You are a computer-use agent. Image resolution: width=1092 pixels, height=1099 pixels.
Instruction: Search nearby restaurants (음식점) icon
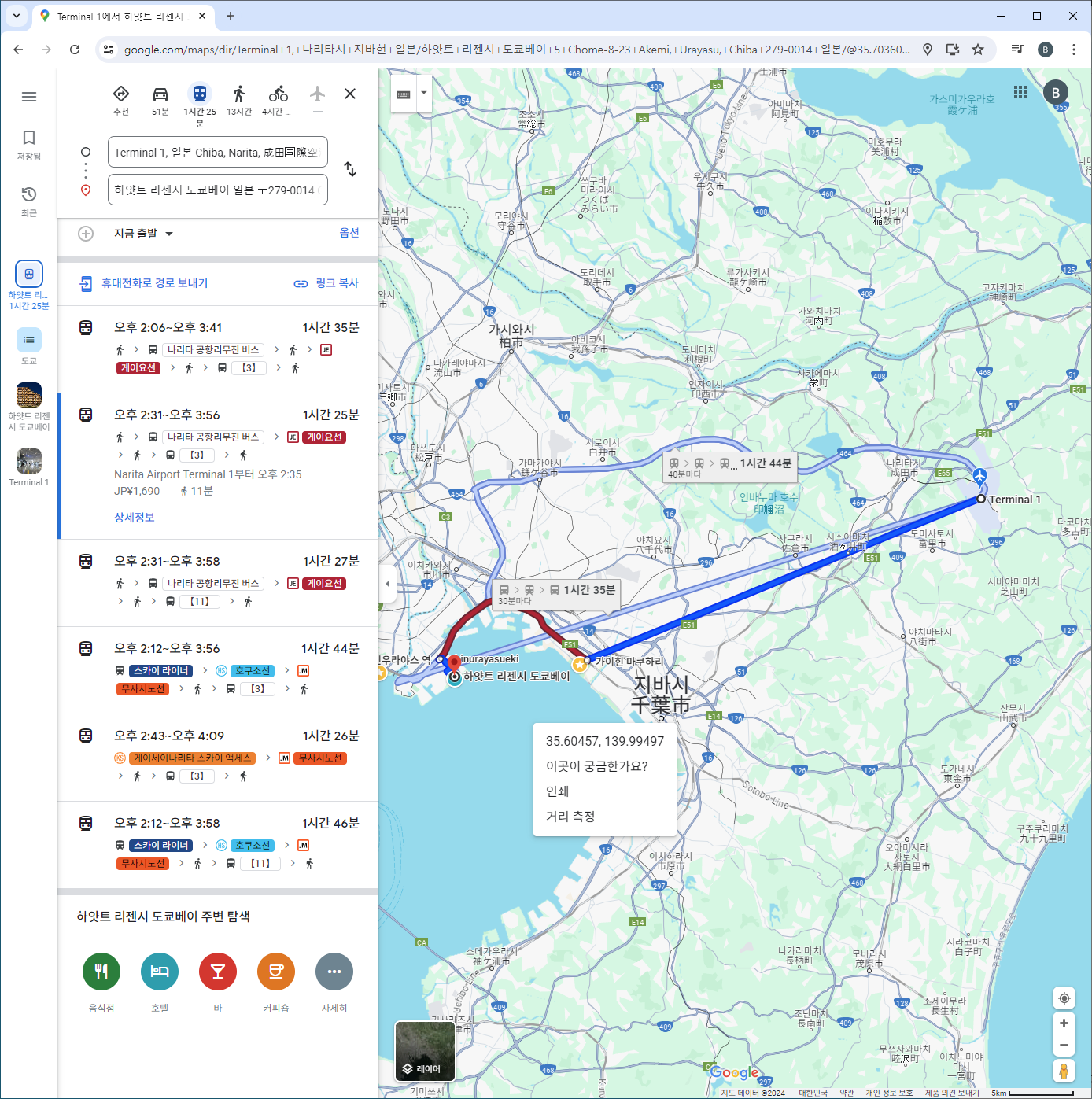pos(101,972)
